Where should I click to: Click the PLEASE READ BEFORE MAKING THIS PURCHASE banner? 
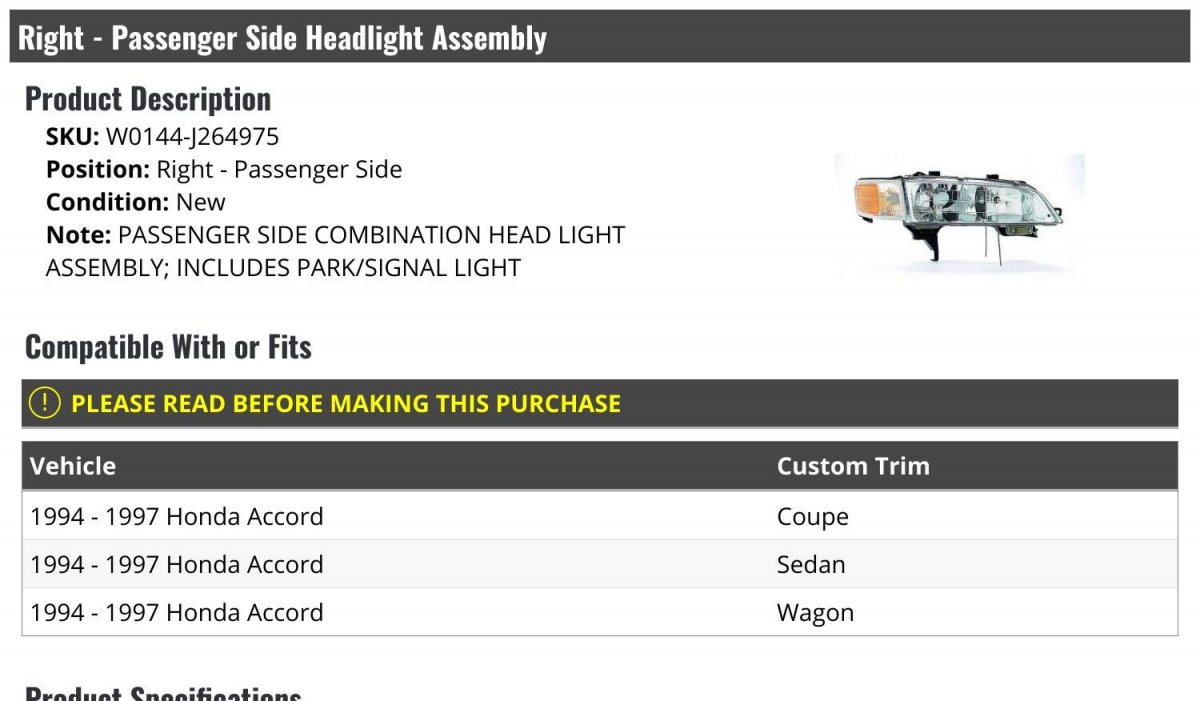click(x=346, y=404)
